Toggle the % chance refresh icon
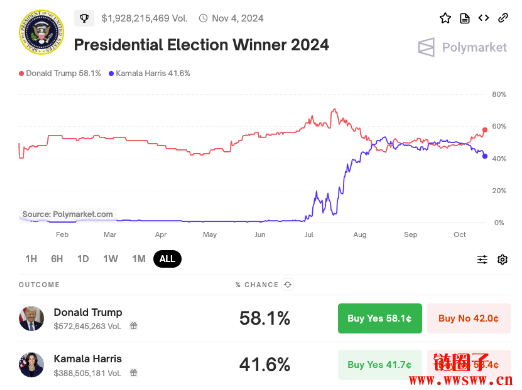This screenshot has width=522, height=390. coord(287,285)
